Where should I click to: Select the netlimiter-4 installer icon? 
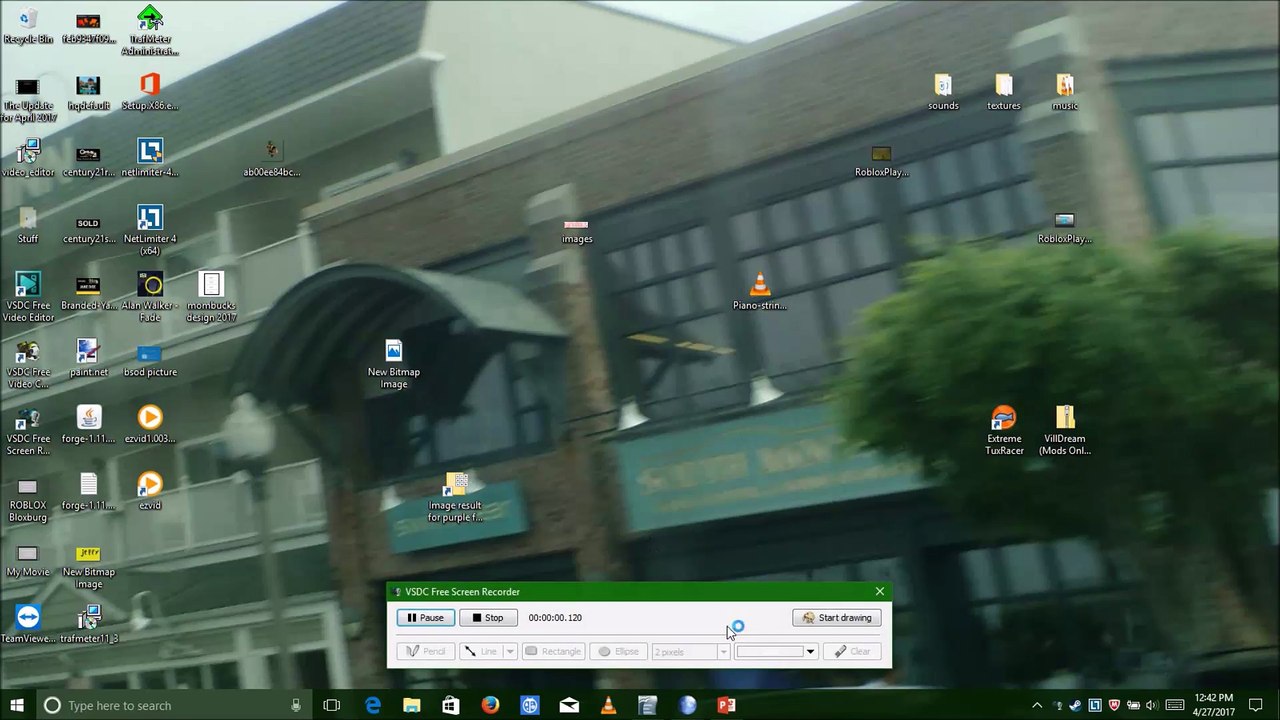tap(150, 158)
